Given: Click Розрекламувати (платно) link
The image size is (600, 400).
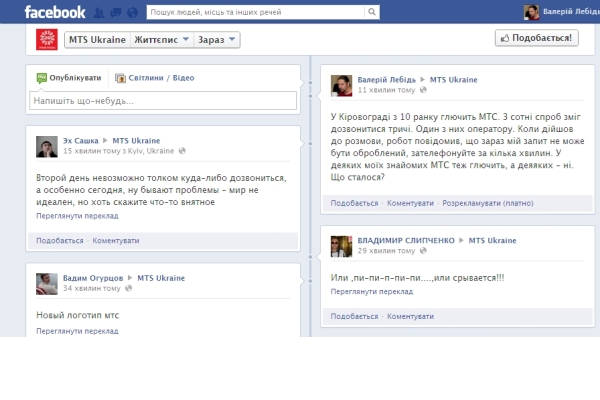Looking at the screenshot, I should tap(488, 203).
